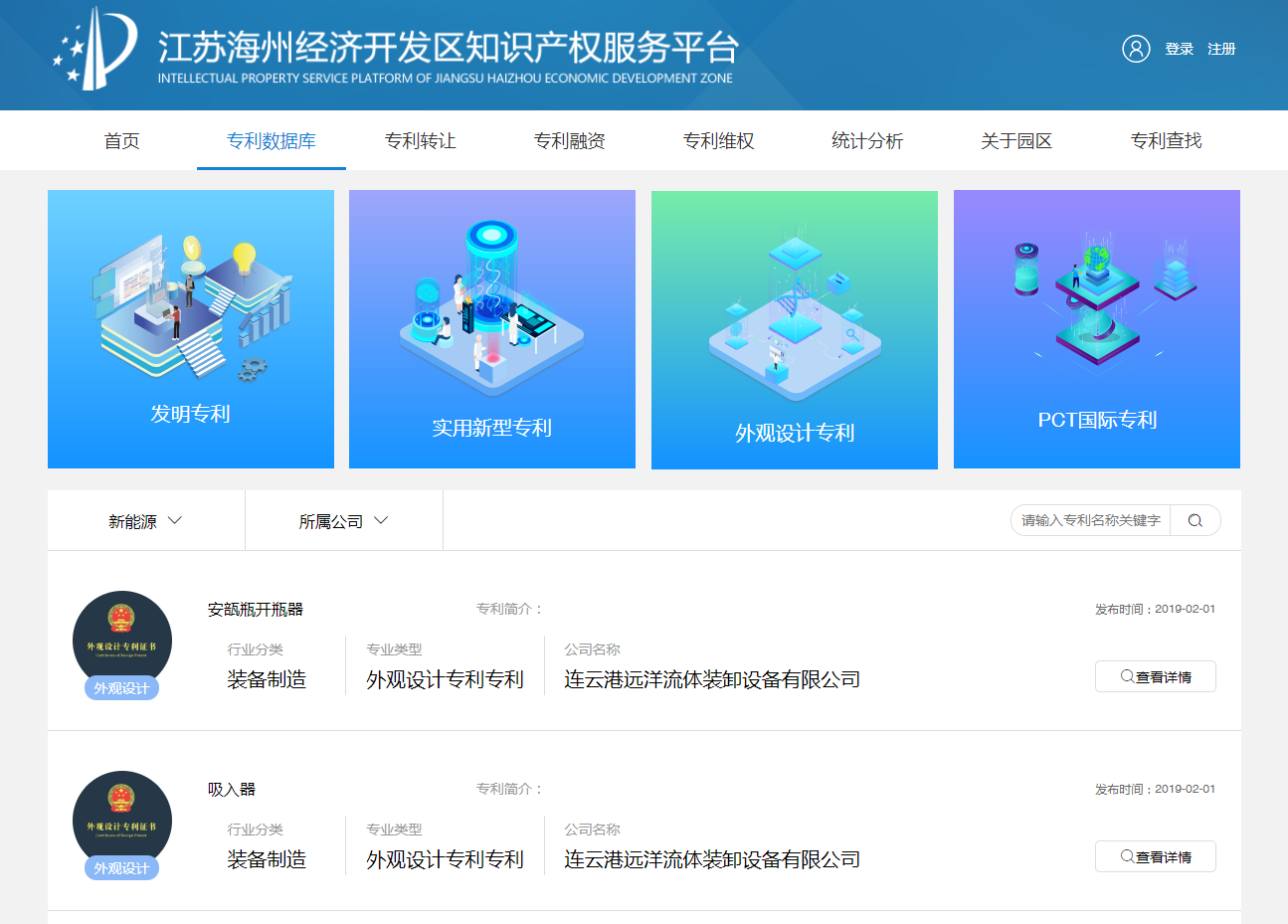Switch to the 专利转让 tab
The width and height of the screenshot is (1288, 924).
(x=421, y=141)
